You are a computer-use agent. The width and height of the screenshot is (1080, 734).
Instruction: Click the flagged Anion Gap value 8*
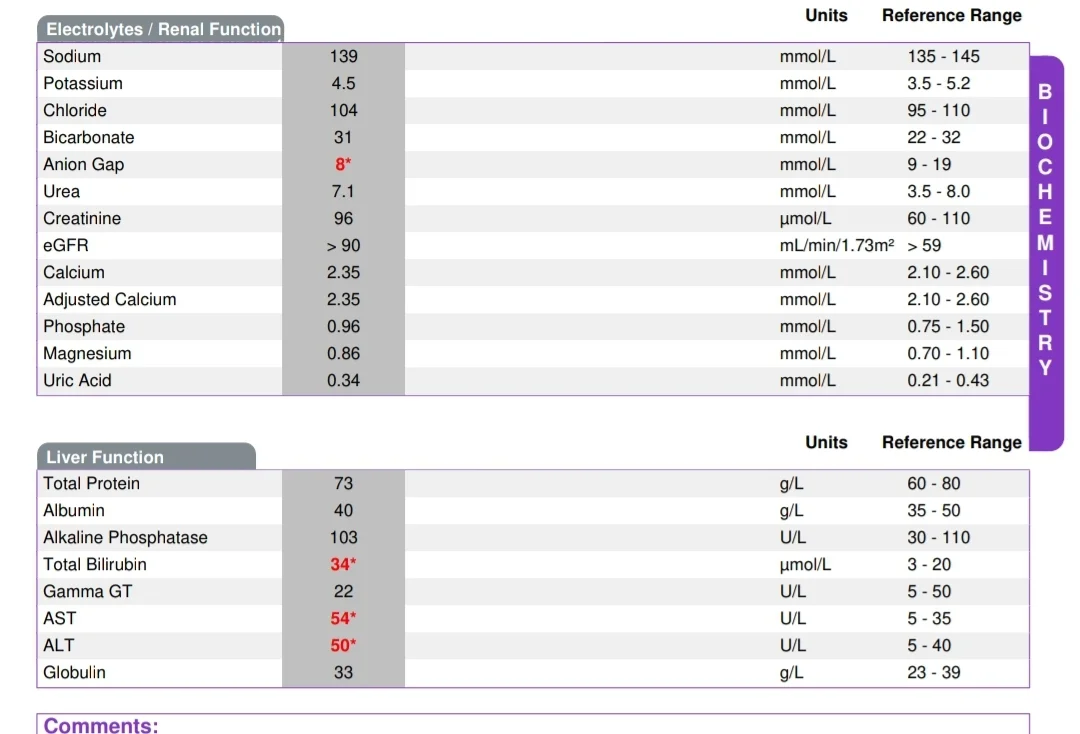(x=343, y=165)
